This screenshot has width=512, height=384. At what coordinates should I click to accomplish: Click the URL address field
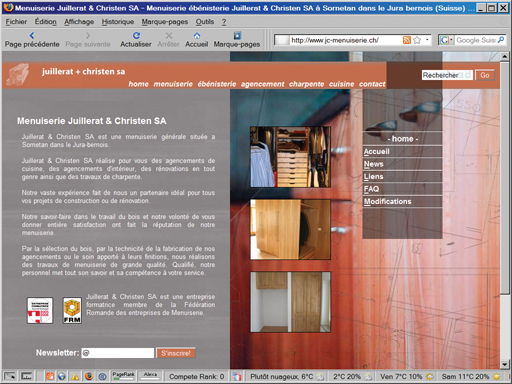(x=345, y=40)
